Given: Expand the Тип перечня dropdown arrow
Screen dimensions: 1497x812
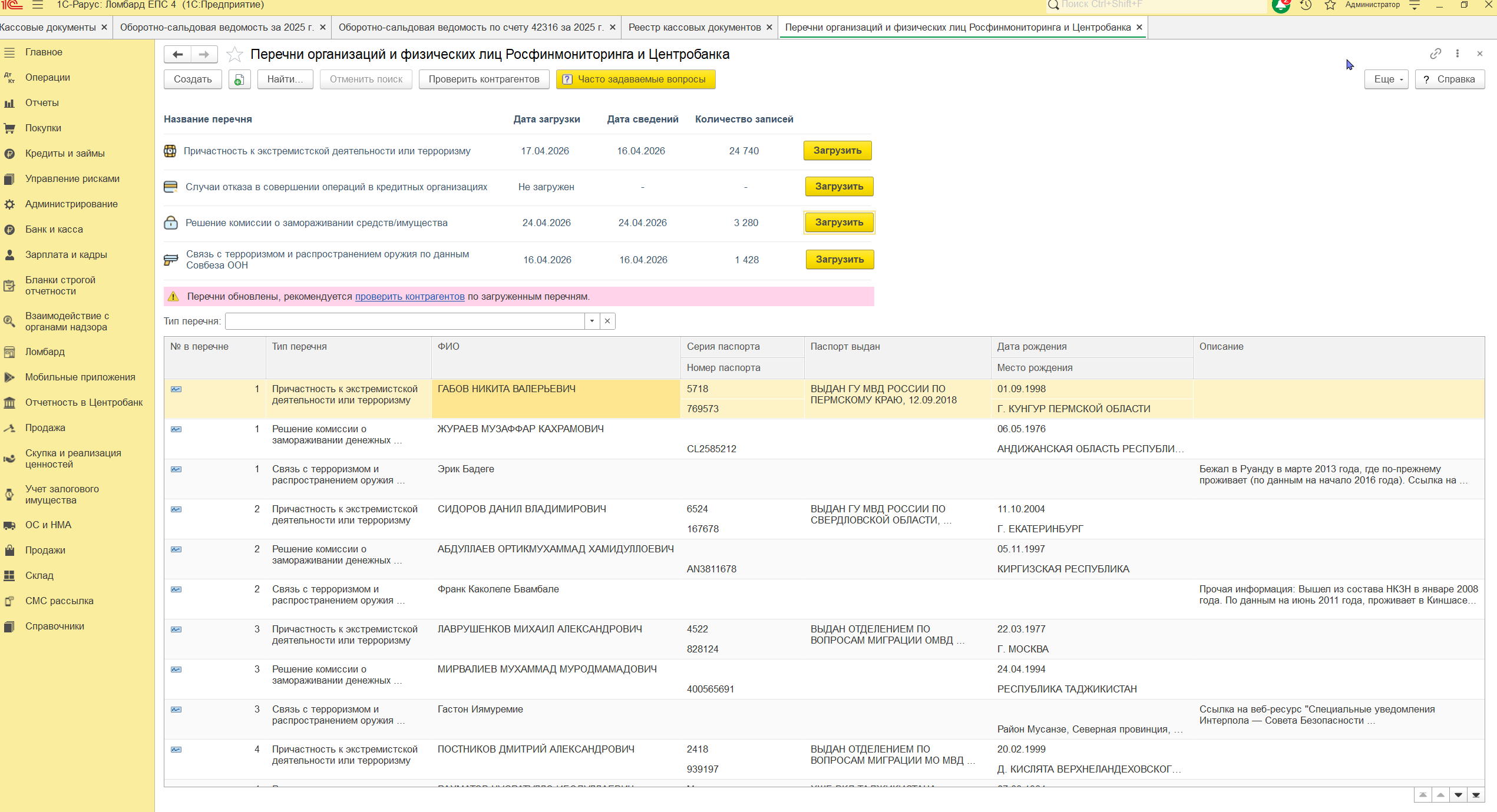Looking at the screenshot, I should pyautogui.click(x=592, y=321).
